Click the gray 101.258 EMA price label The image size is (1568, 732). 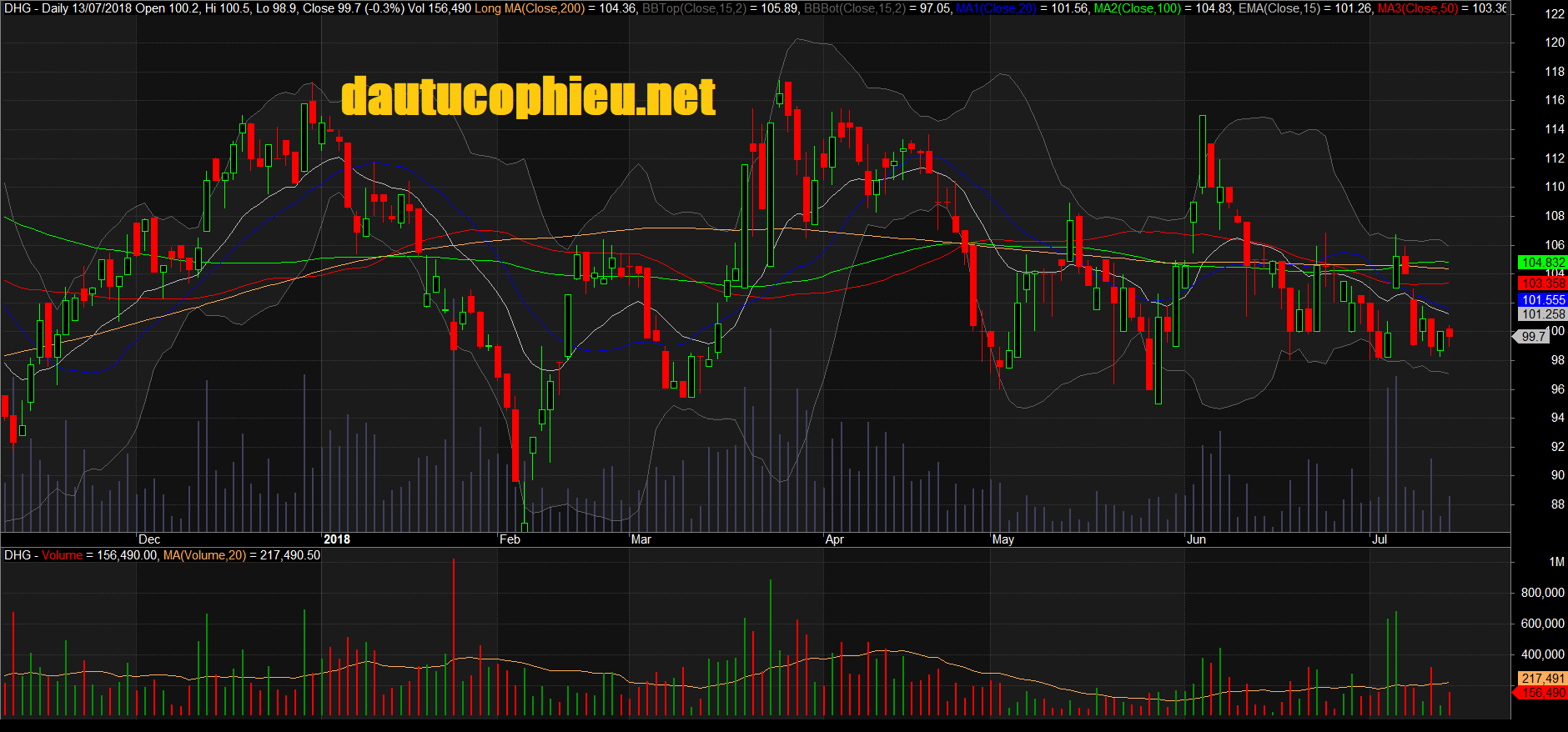1542,314
